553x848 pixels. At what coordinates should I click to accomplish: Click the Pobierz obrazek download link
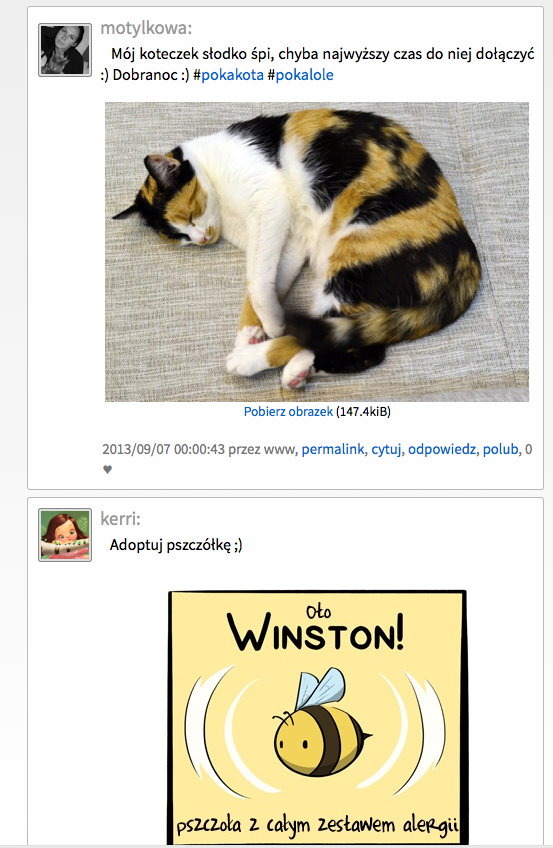click(x=288, y=412)
